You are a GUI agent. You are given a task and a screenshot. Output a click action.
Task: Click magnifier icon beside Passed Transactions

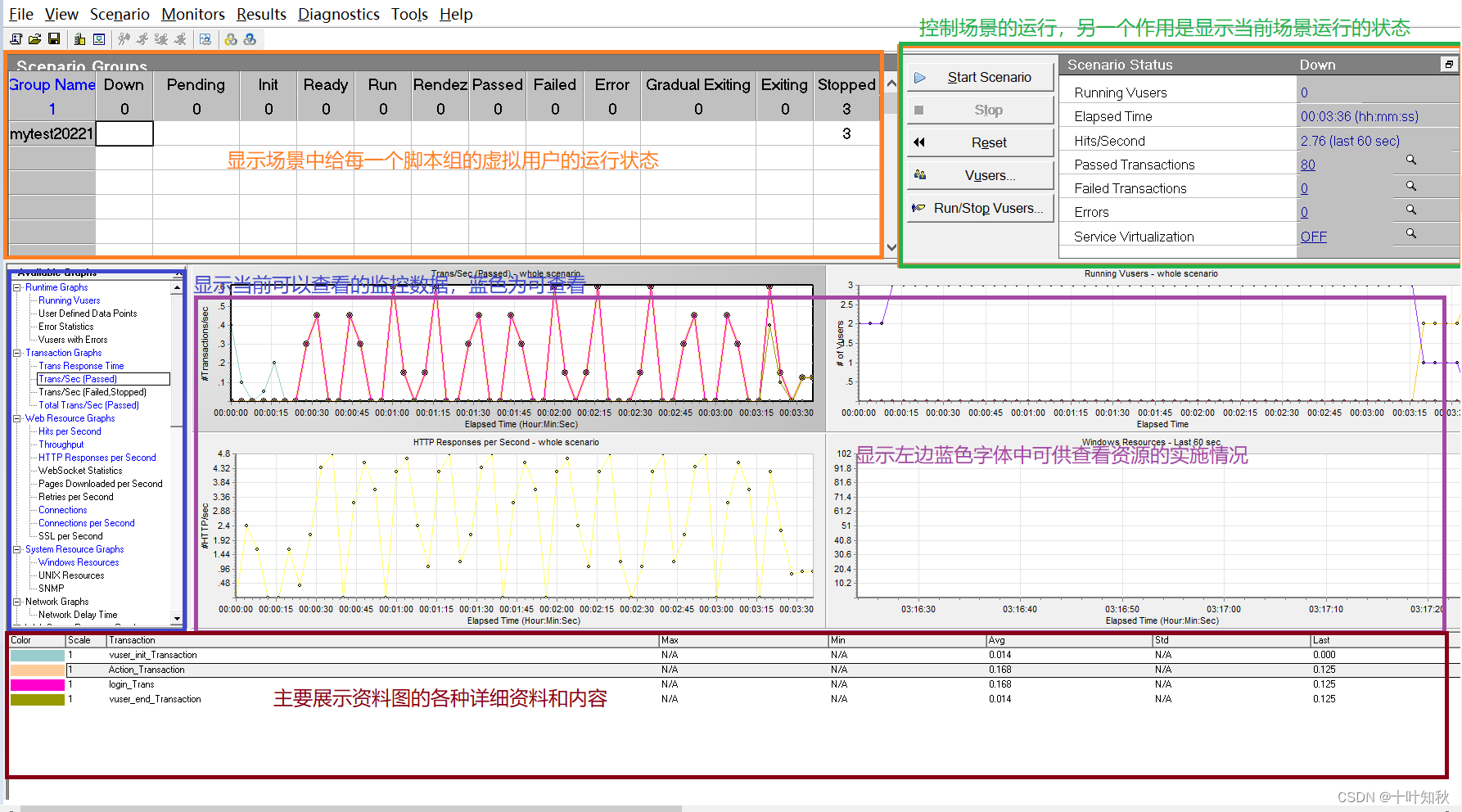pyautogui.click(x=1411, y=160)
